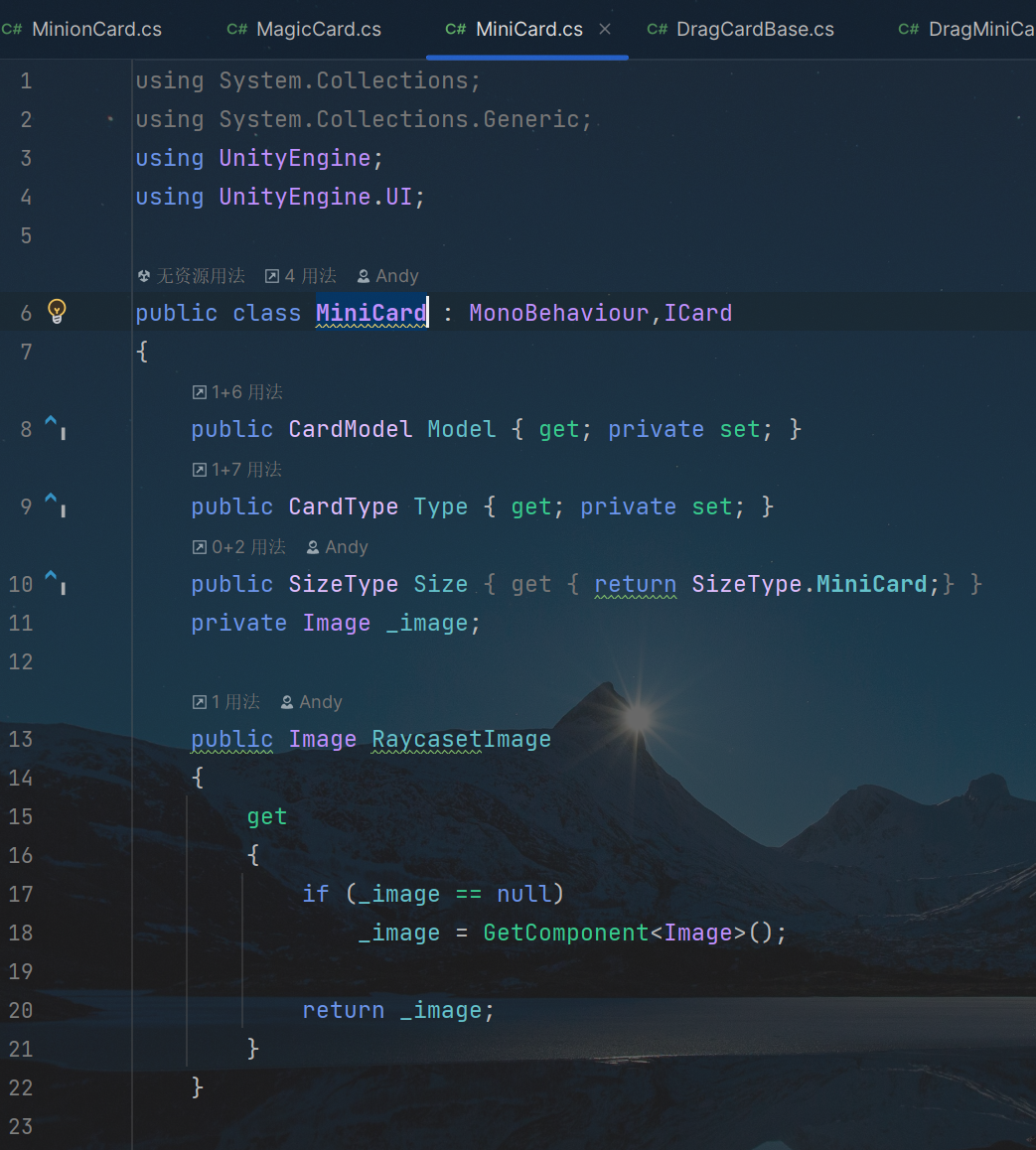Click the RaycasetImage property name
The image size is (1036, 1150).
click(x=462, y=739)
